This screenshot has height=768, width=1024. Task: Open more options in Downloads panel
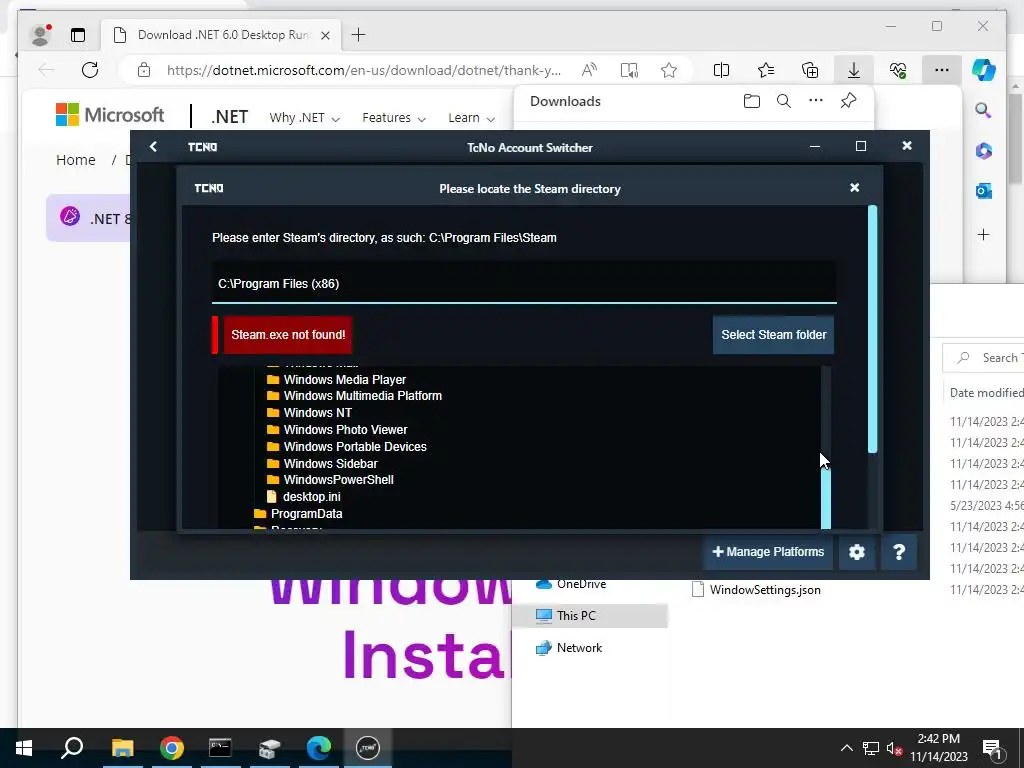(x=816, y=101)
